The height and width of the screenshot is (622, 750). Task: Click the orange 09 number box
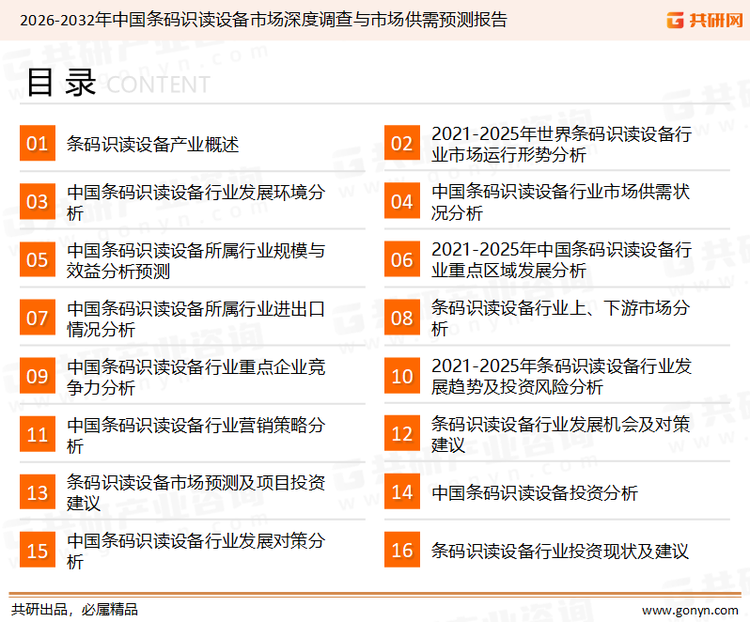(x=37, y=376)
